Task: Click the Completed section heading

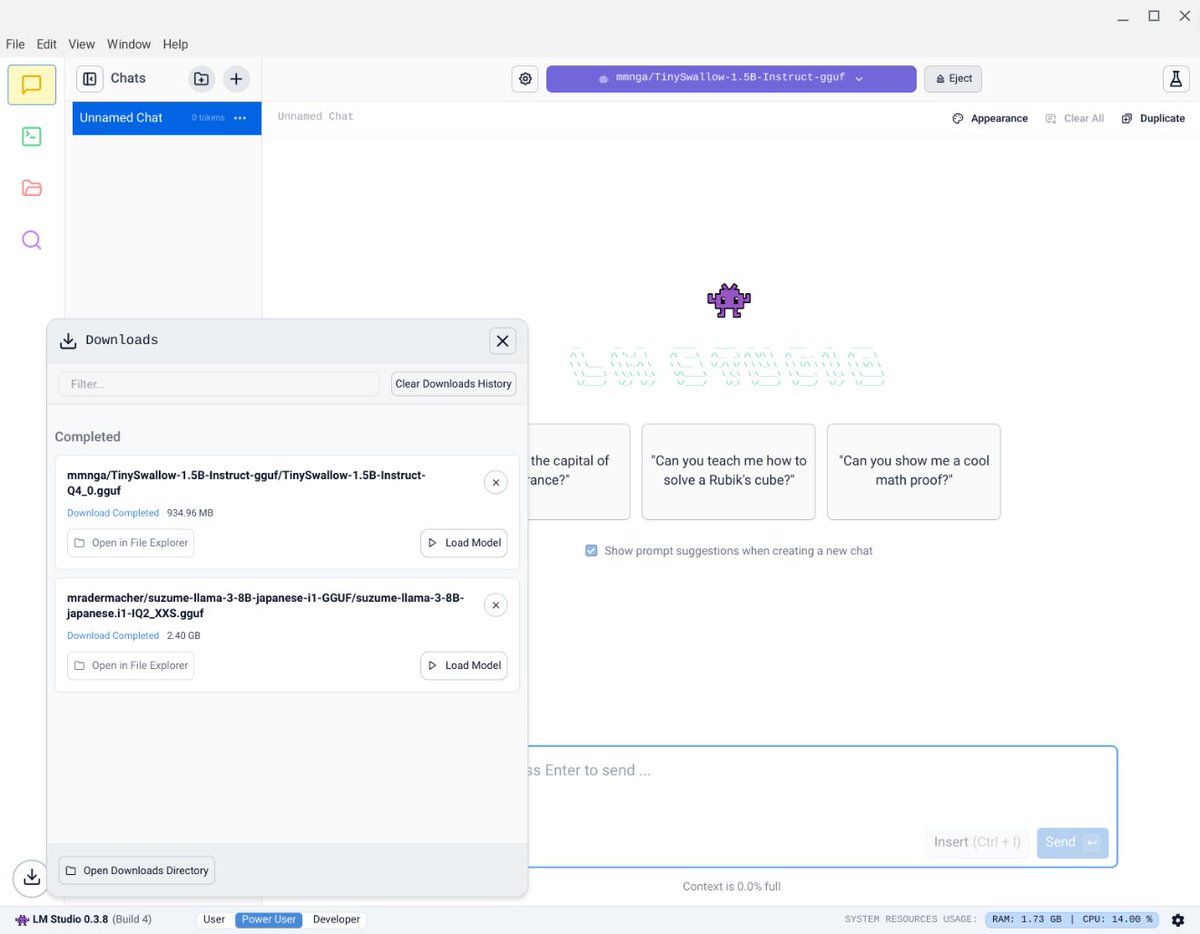Action: click(87, 437)
